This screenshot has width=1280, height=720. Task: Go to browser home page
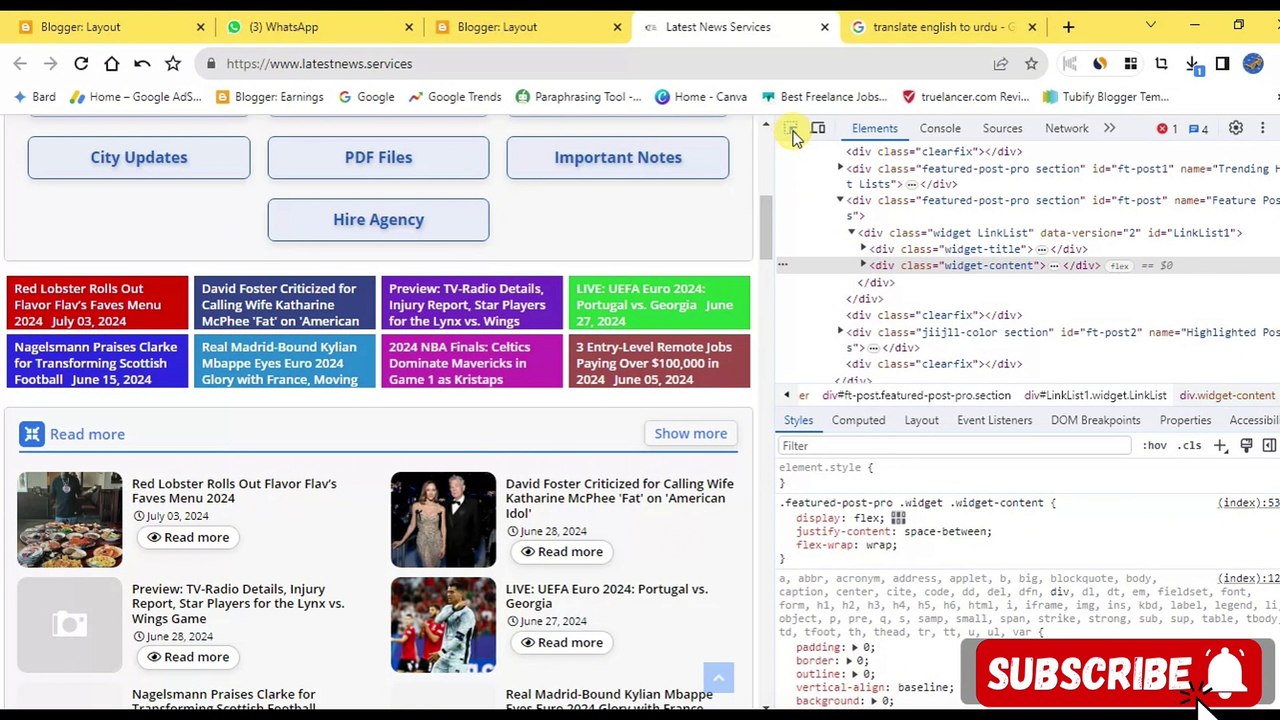pos(111,64)
